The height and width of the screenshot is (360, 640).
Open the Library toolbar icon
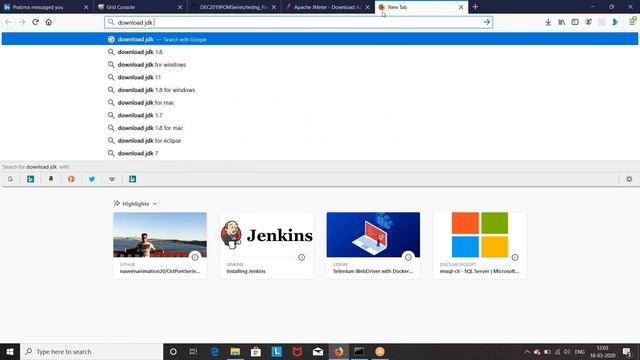pos(562,22)
